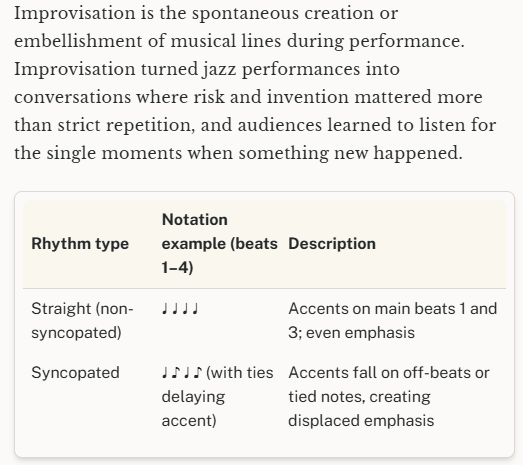This screenshot has height=465, width=523.
Task: Click the syncopated note symbols
Action: (x=182, y=373)
